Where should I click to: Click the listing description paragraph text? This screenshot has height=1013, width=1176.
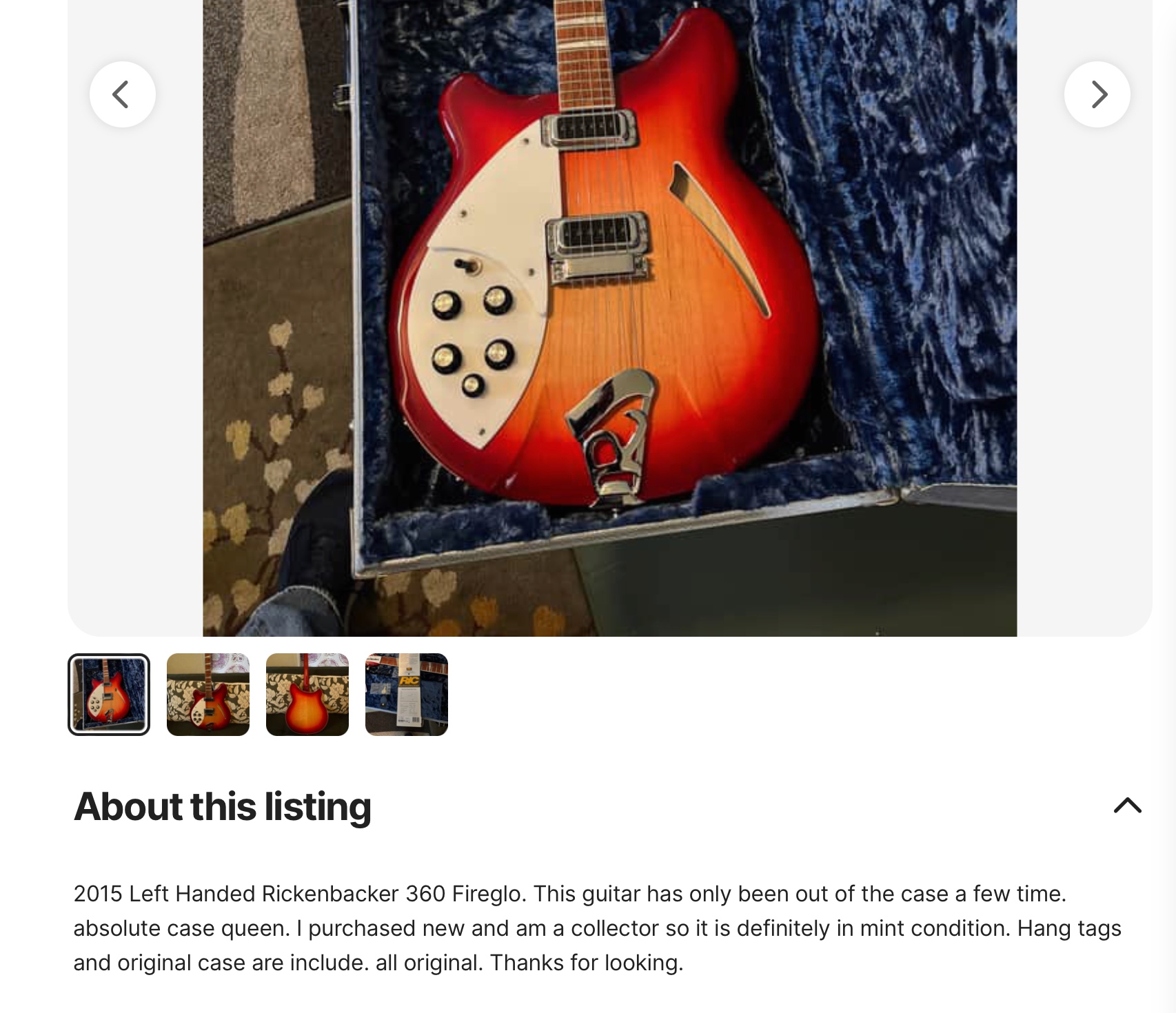point(597,928)
